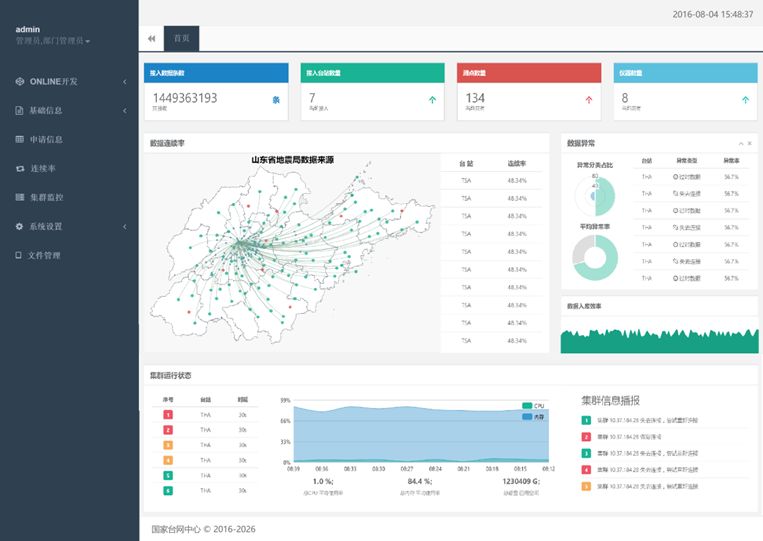Click the 申请信息 table icon

click(20, 139)
